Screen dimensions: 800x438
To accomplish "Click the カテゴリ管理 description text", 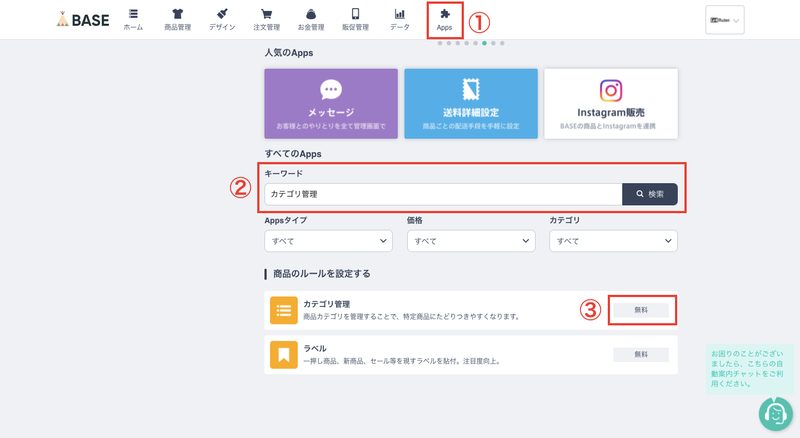I will coord(412,317).
